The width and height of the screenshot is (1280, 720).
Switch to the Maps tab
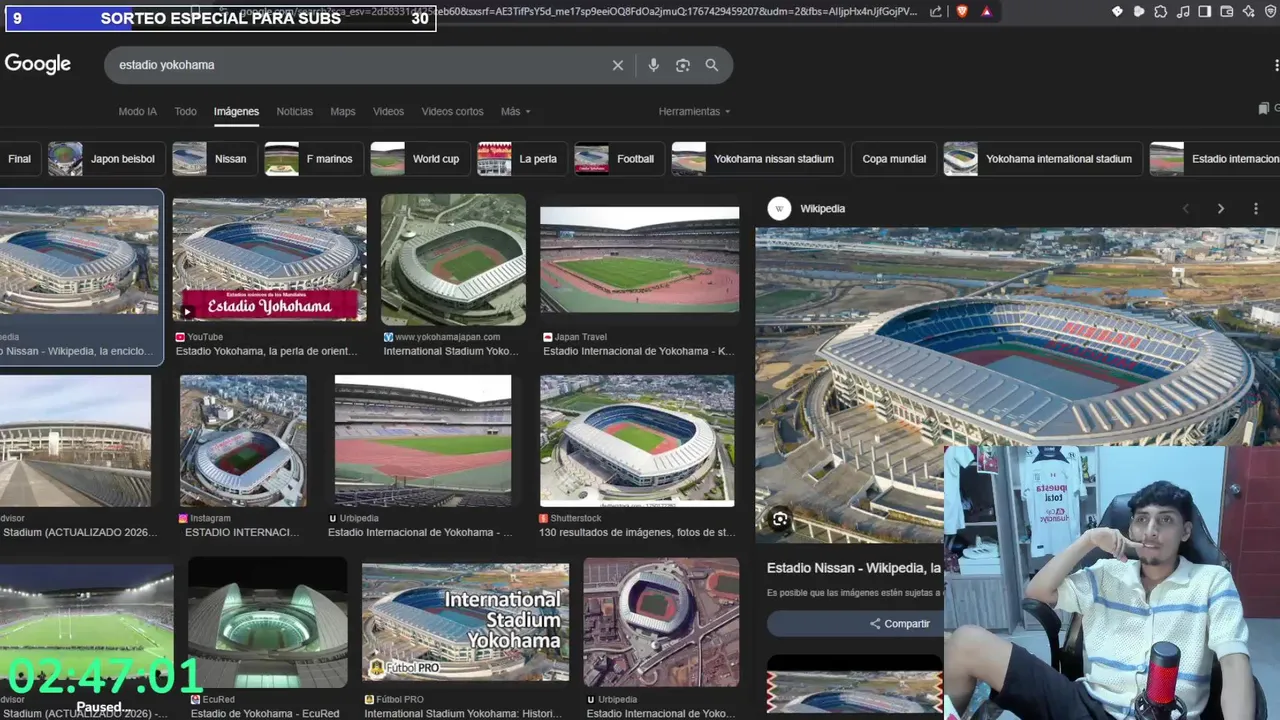coord(343,112)
